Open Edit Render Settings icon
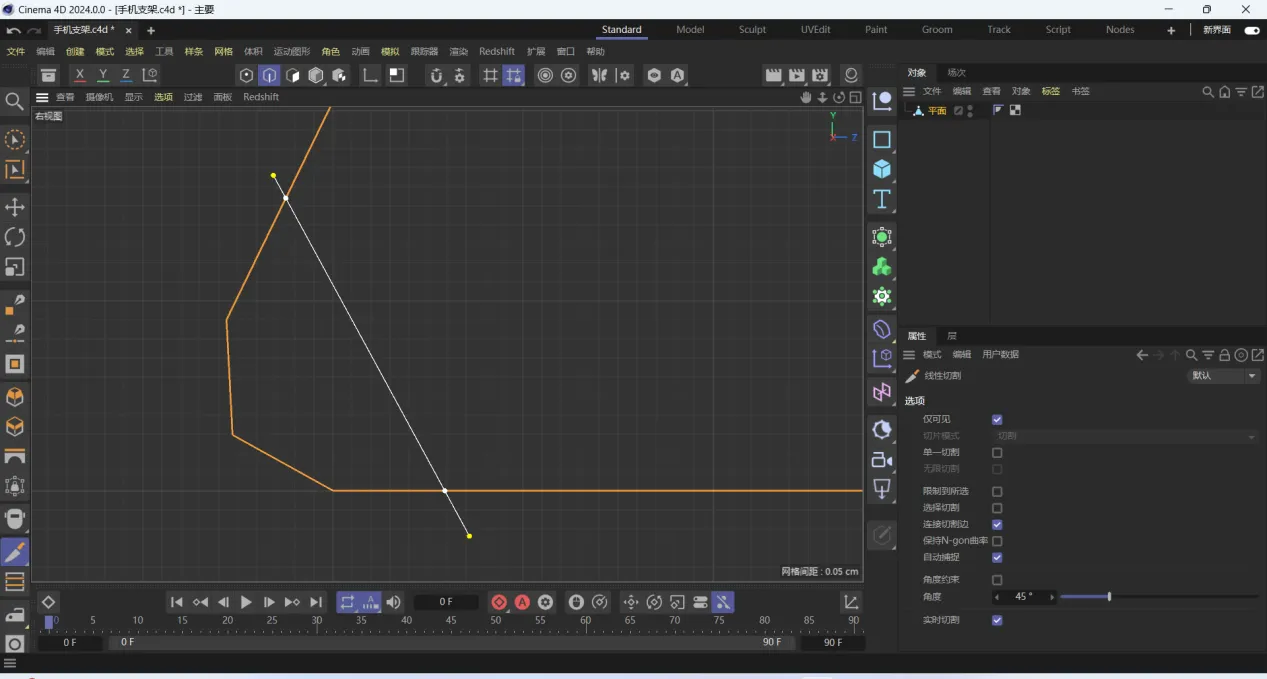 pos(821,75)
